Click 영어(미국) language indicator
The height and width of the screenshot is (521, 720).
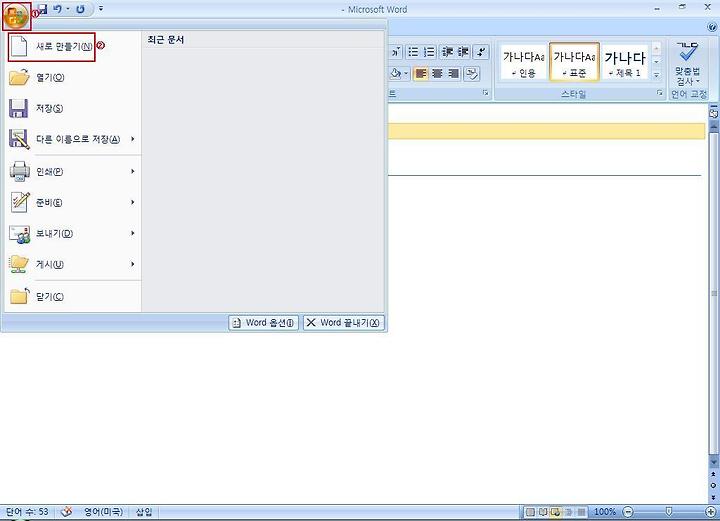coord(103,511)
